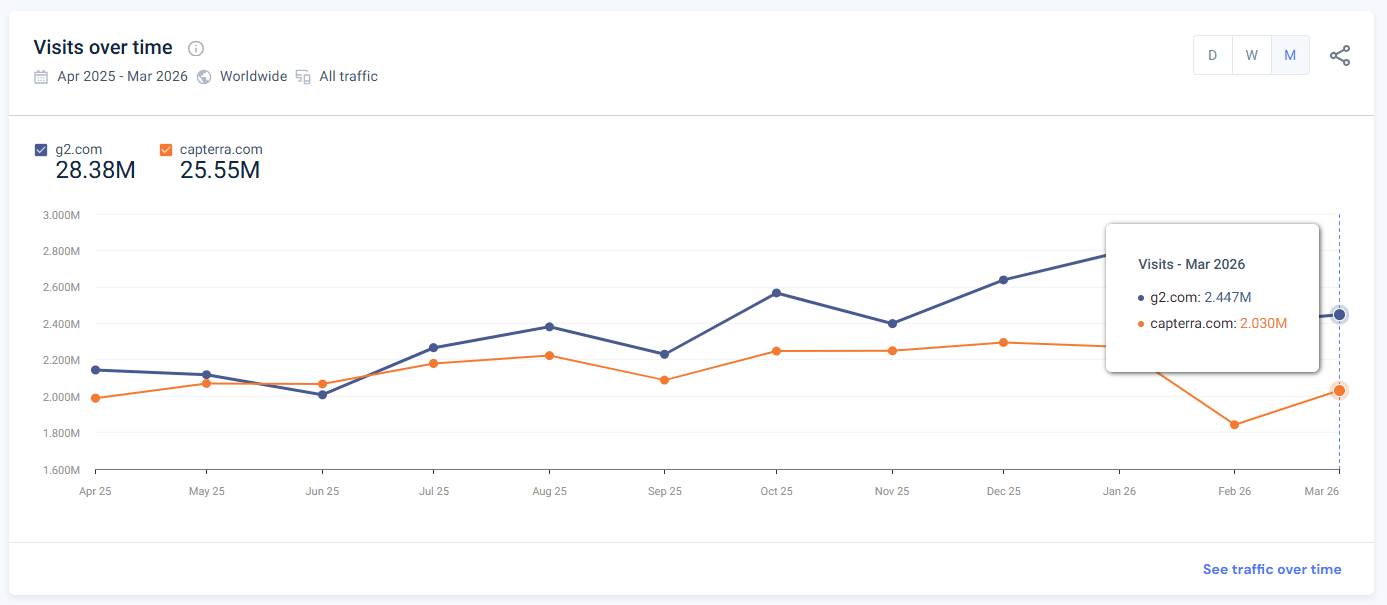Screen dimensions: 1387x605
Task: Click the calendar date range icon
Action: click(x=41, y=77)
